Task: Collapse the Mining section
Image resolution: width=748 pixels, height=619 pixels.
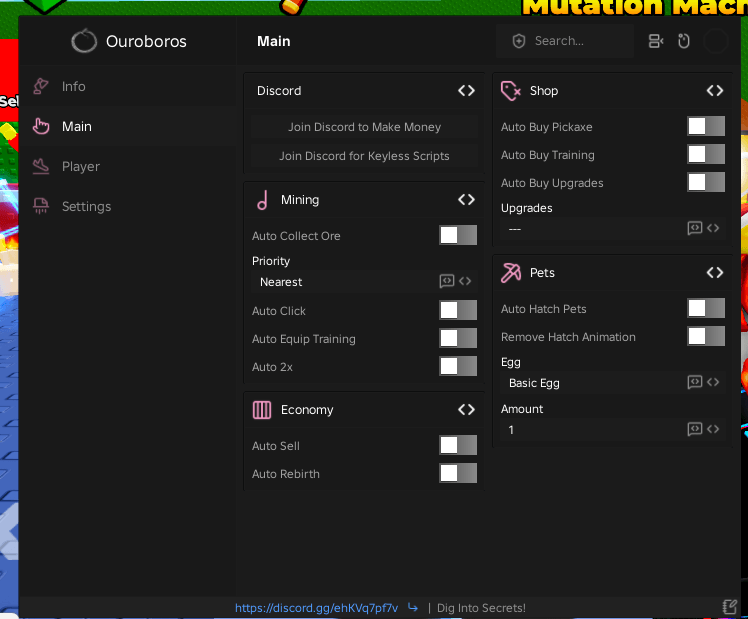Action: click(466, 199)
